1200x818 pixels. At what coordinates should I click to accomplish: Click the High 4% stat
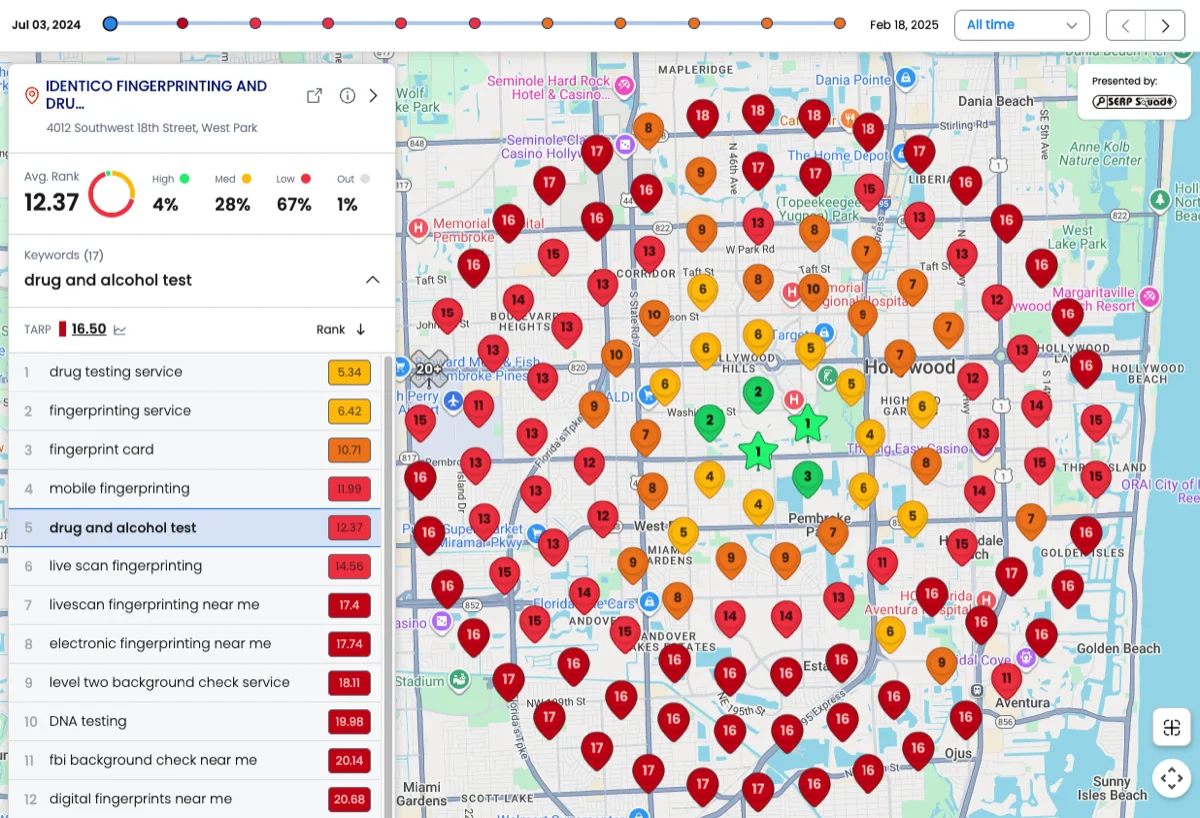(170, 192)
